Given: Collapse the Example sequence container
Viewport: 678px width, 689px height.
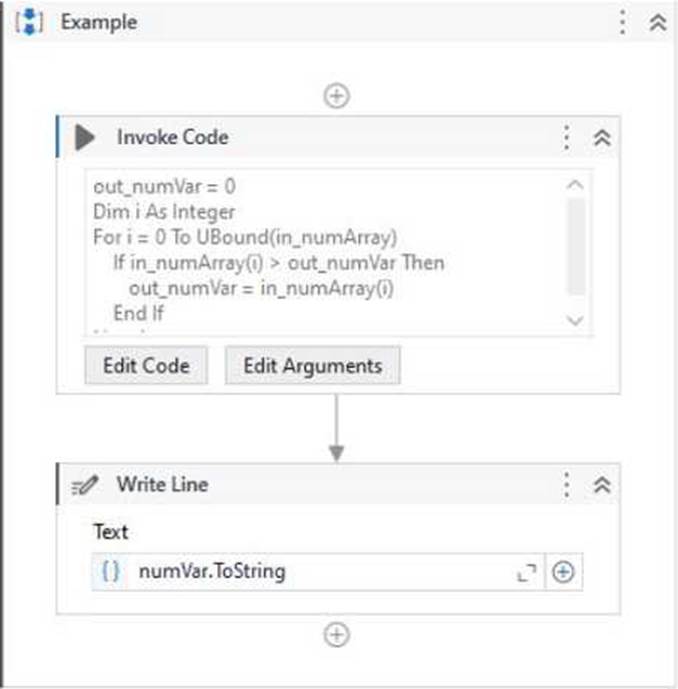Looking at the screenshot, I should [657, 22].
